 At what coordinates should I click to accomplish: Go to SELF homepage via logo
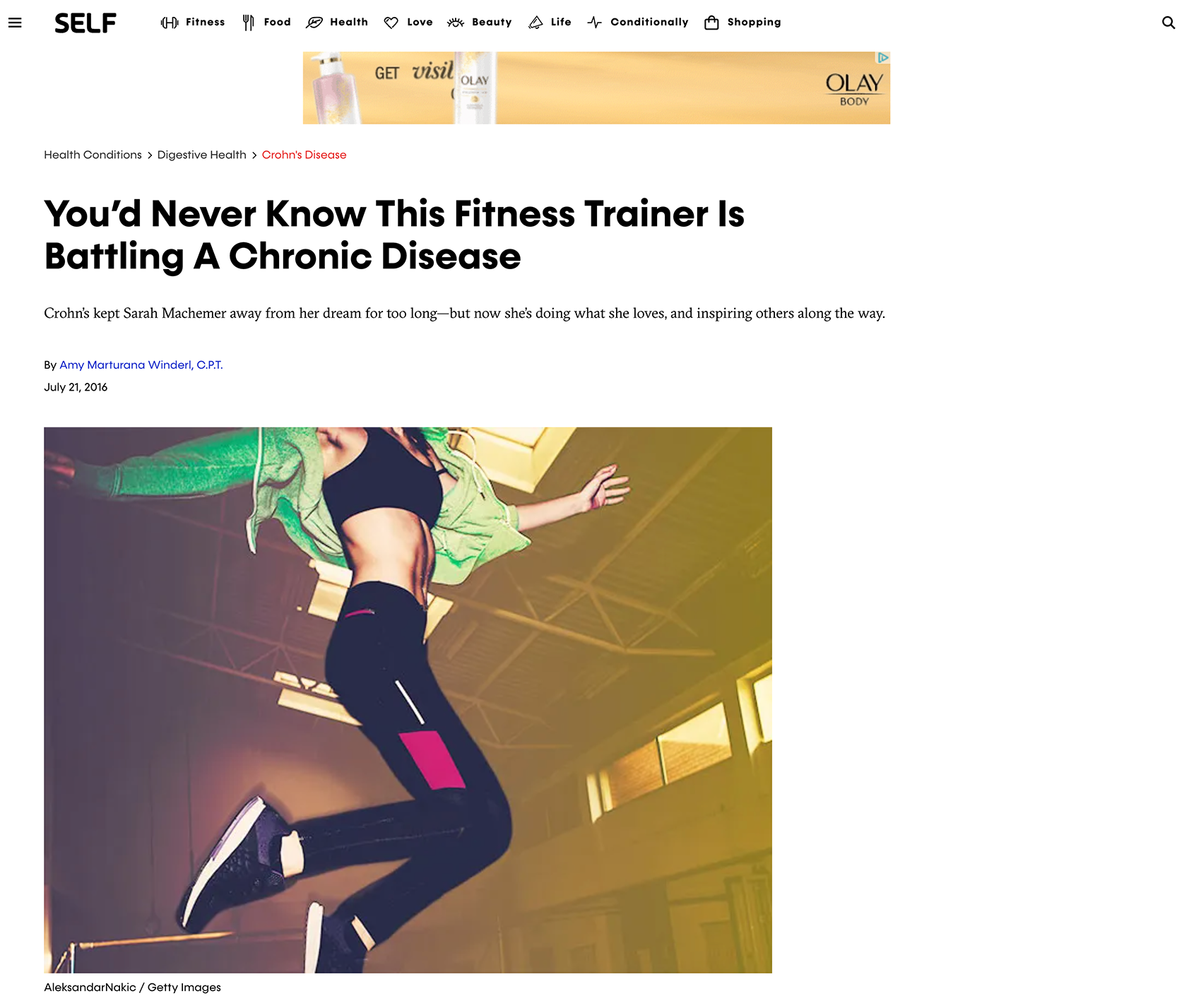pos(85,23)
